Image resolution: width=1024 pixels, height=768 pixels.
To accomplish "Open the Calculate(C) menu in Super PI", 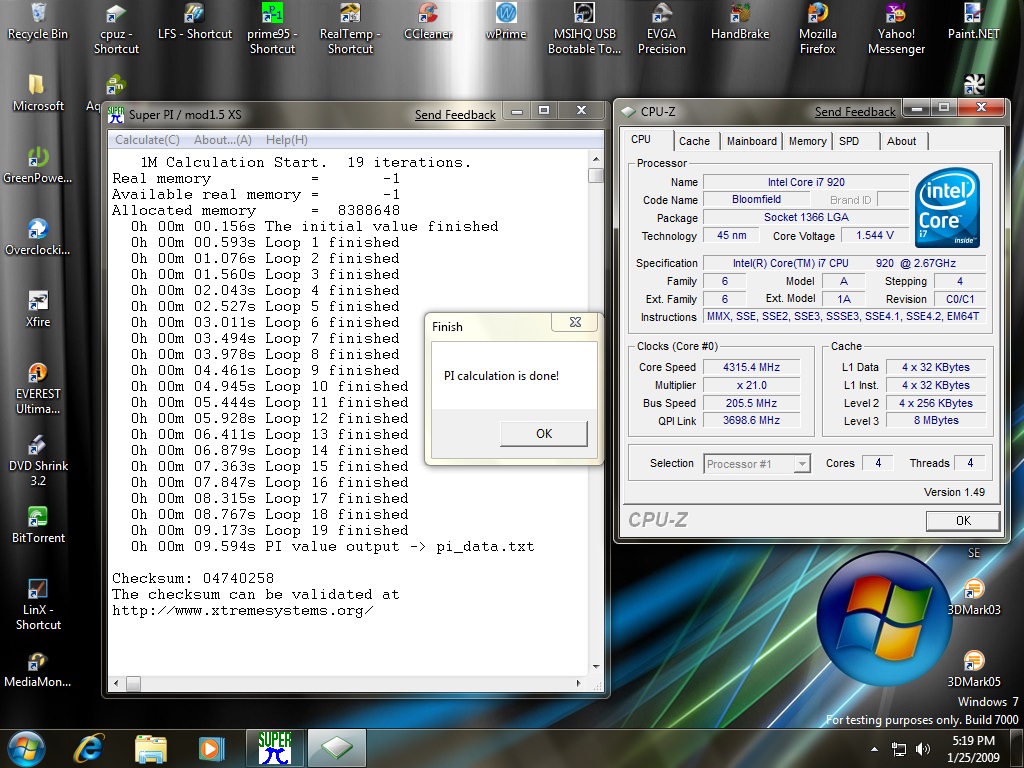I will pos(147,140).
